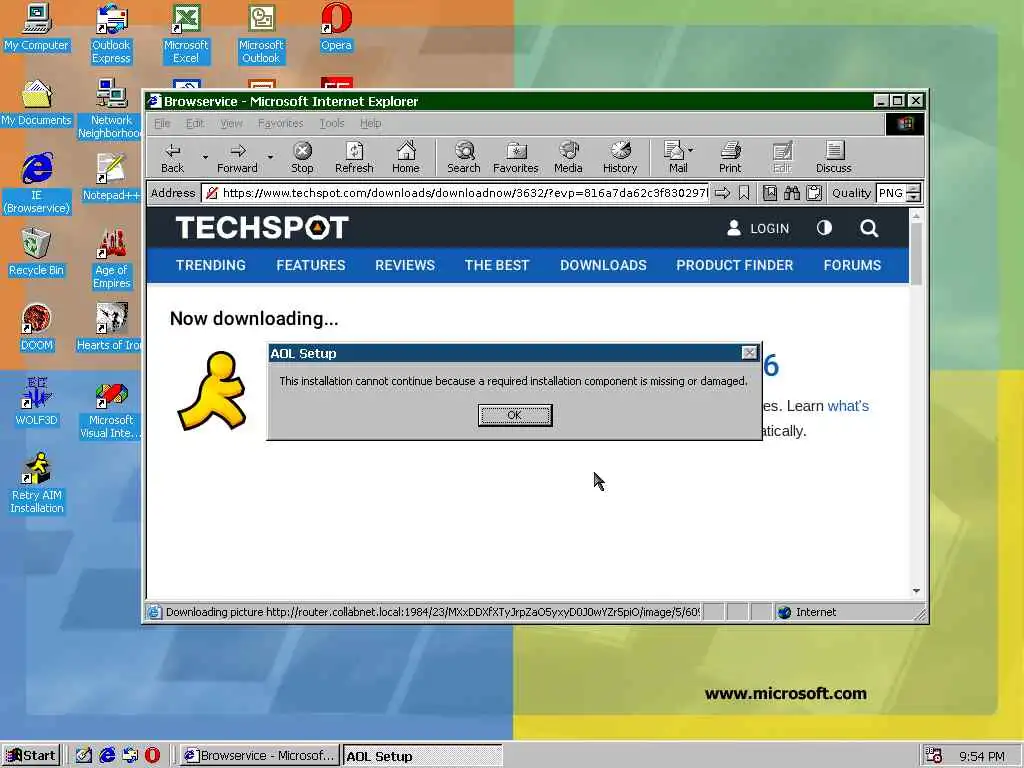
Task: Go back using the Back toolbar button
Action: (172, 157)
